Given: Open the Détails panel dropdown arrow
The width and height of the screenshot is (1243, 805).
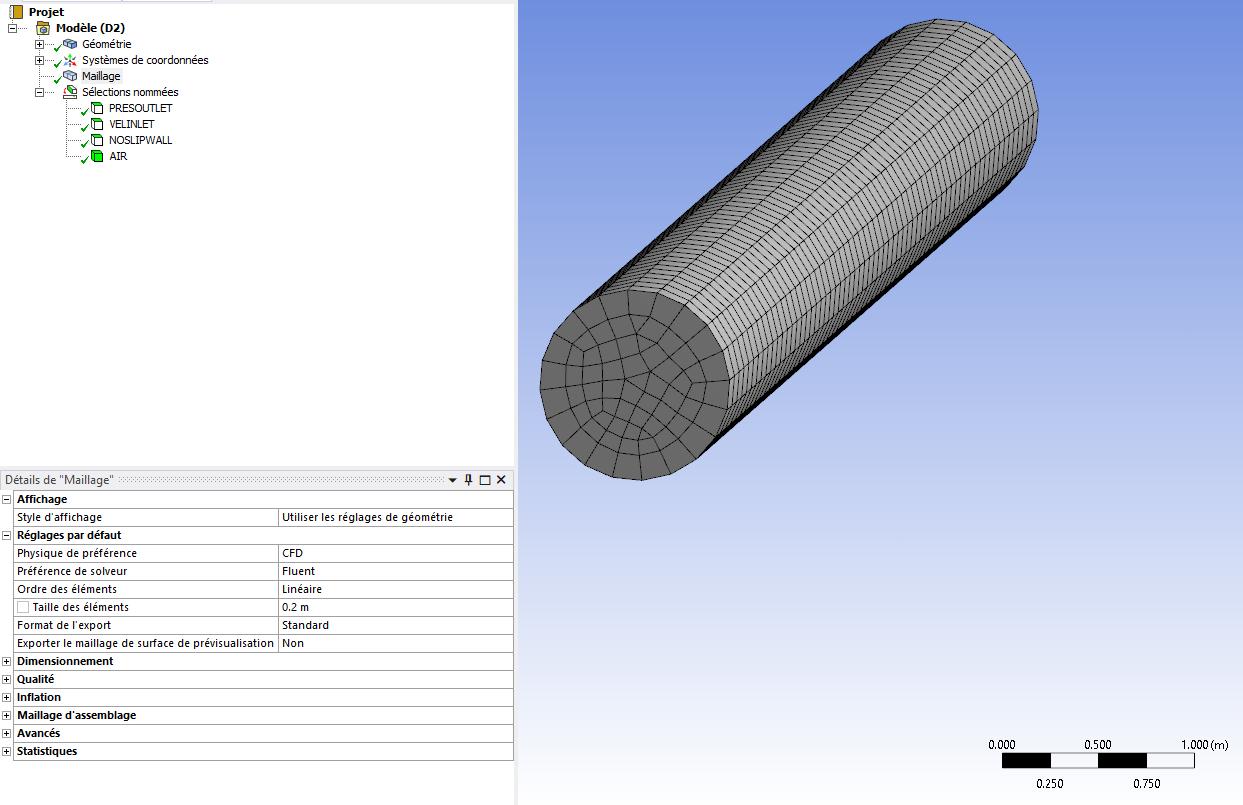Looking at the screenshot, I should point(453,480).
